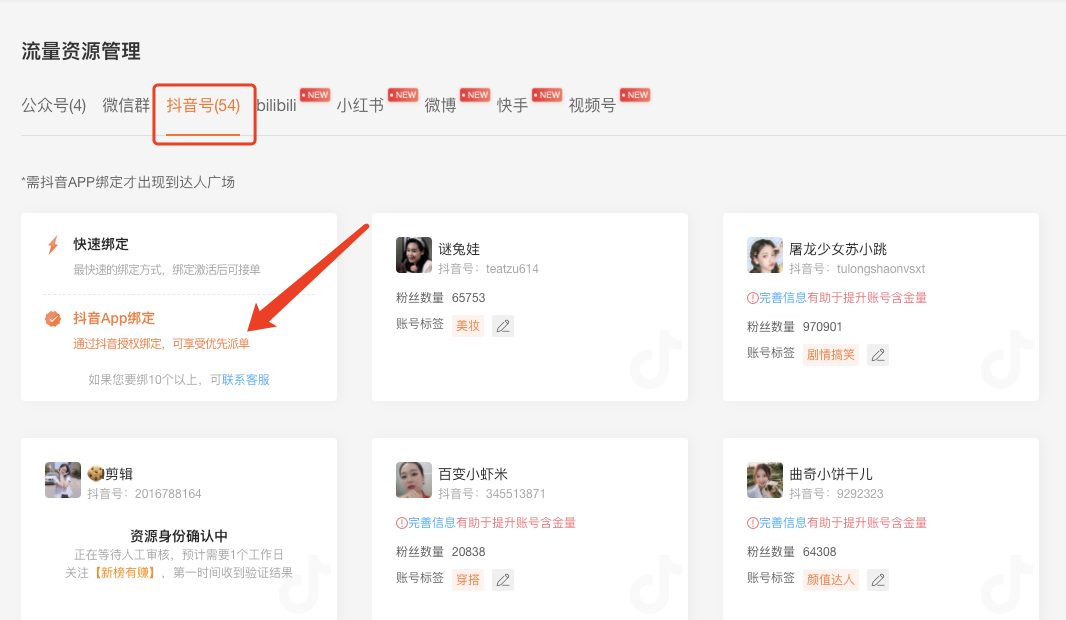
Task: Click the Douyin ID tulongshaonvsxt
Action: 880,269
